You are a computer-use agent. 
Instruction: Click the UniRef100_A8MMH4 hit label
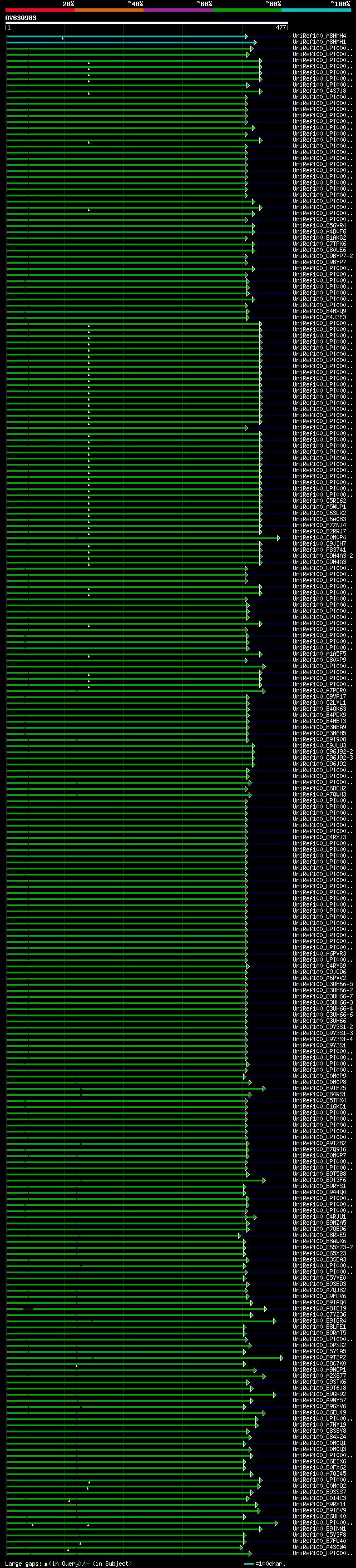click(319, 36)
